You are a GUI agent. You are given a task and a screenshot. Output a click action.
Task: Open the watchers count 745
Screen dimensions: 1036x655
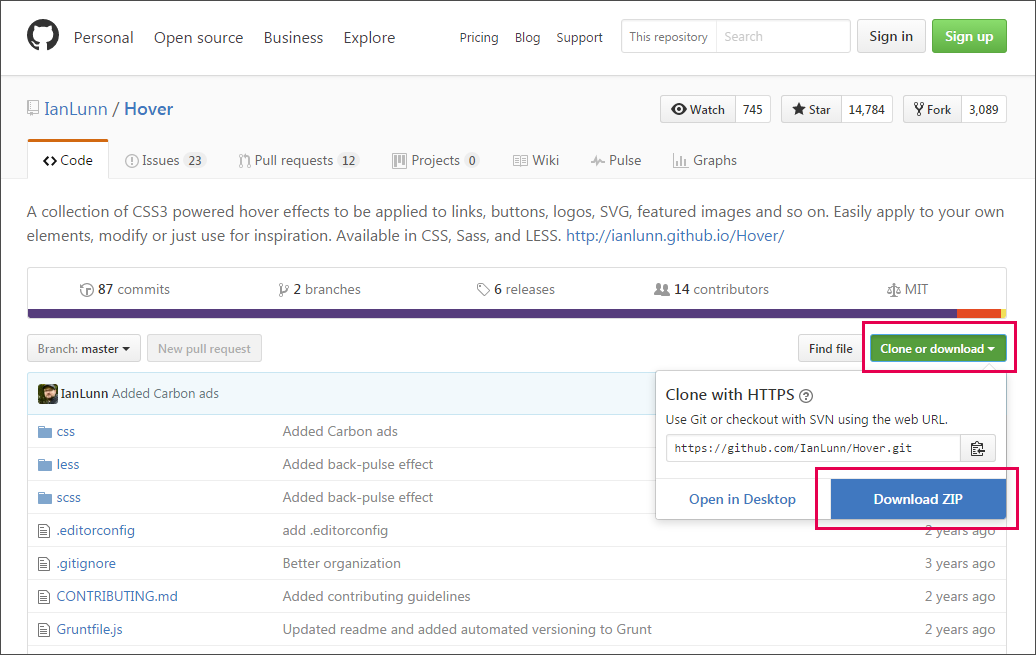click(753, 110)
